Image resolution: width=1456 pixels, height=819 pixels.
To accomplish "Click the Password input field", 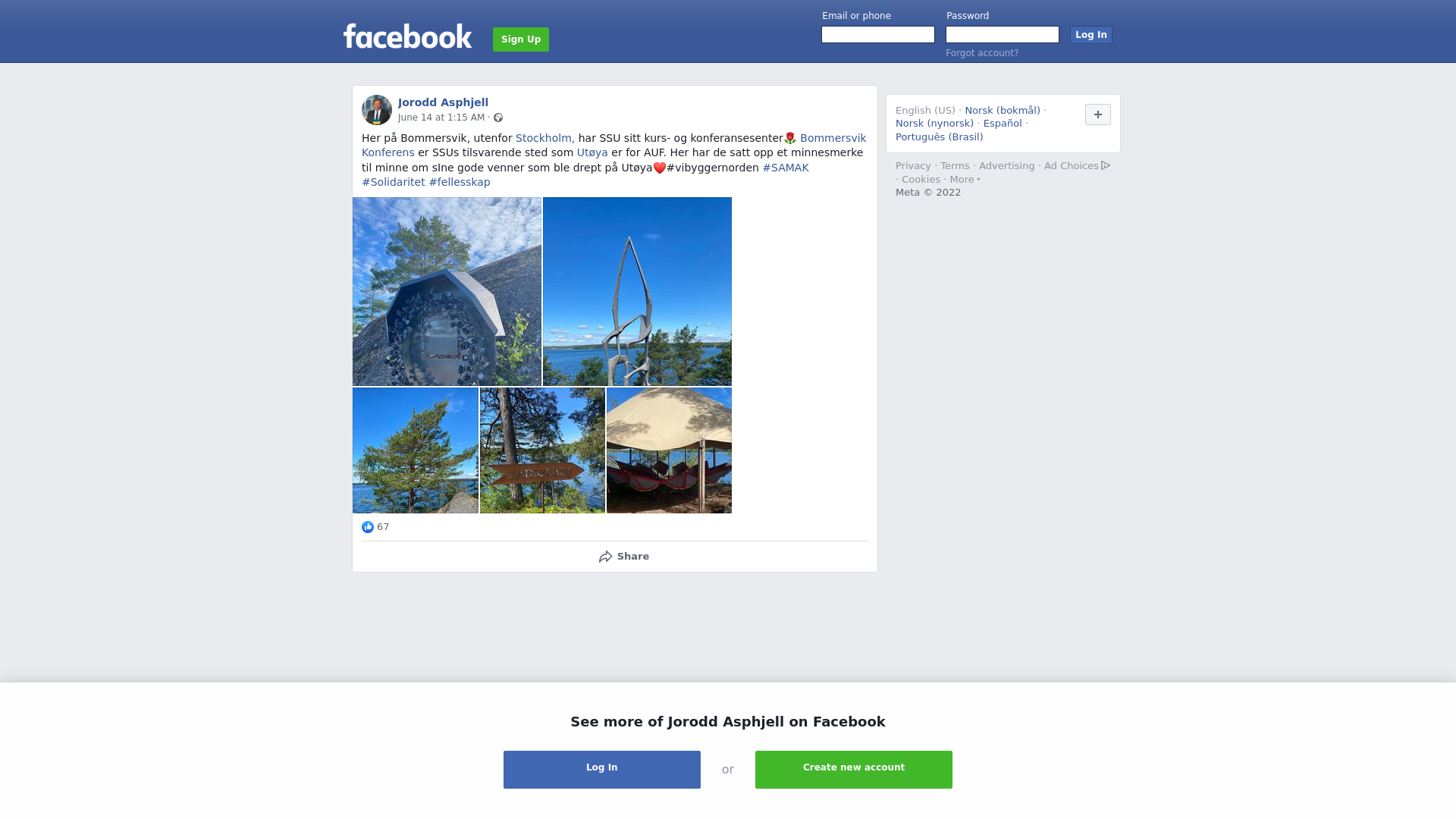I will click(1003, 35).
